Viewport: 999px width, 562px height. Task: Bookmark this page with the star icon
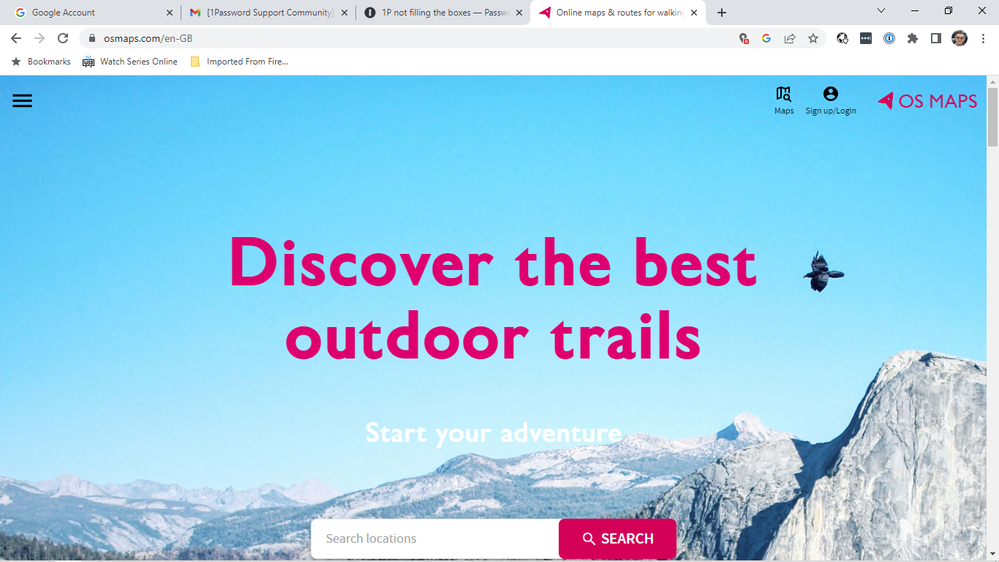(813, 38)
